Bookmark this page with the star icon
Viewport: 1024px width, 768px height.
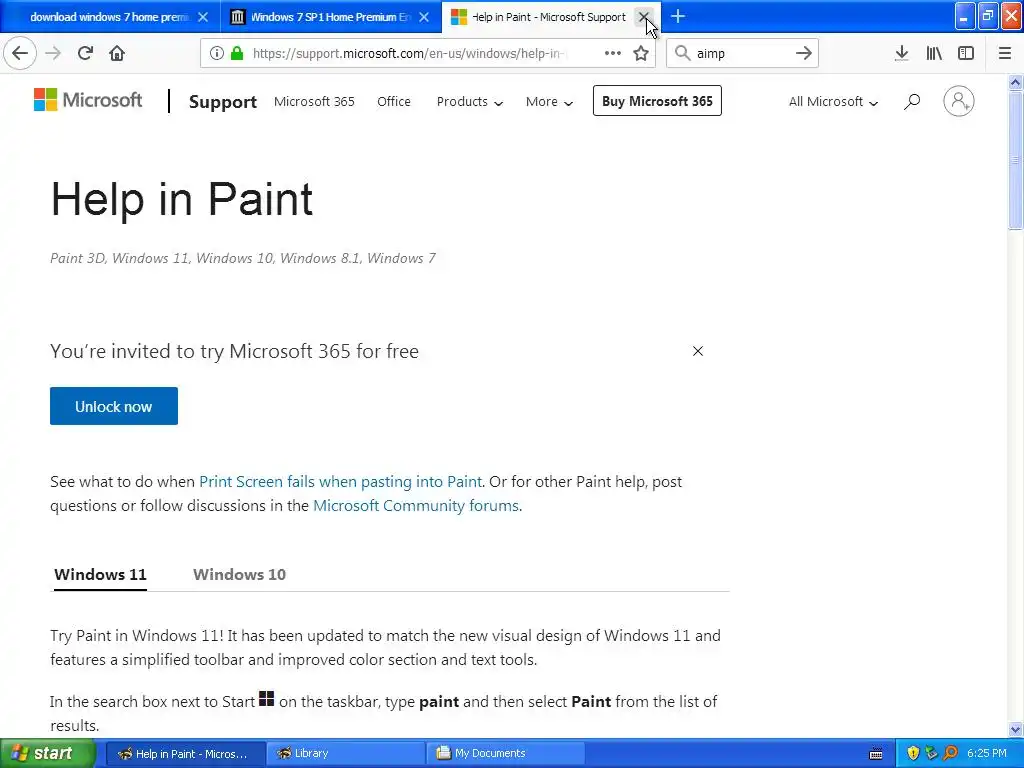click(641, 53)
